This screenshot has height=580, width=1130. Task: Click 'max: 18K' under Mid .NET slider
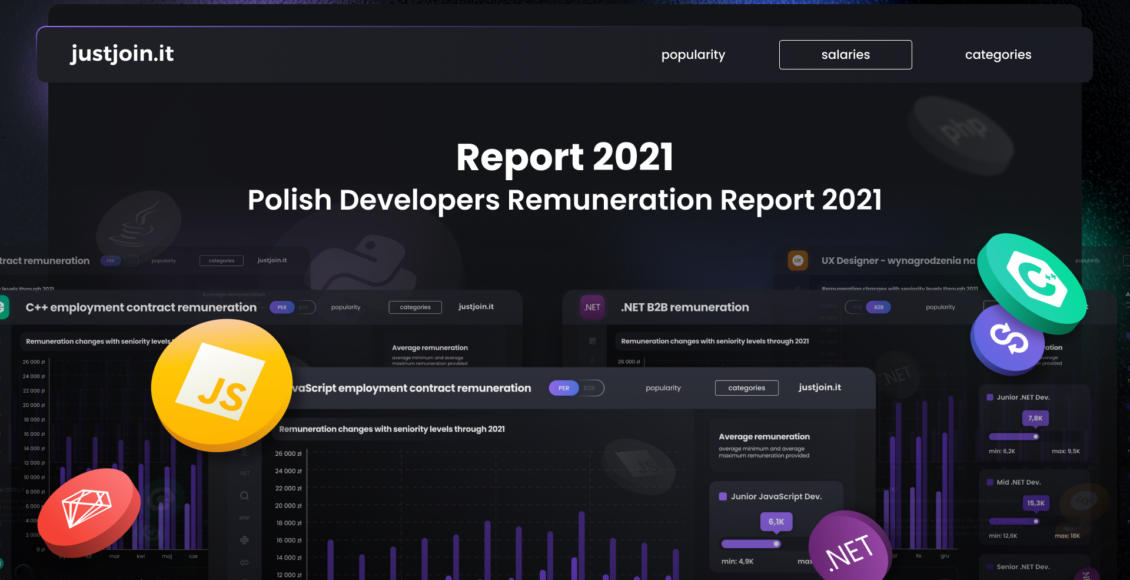click(x=1067, y=536)
